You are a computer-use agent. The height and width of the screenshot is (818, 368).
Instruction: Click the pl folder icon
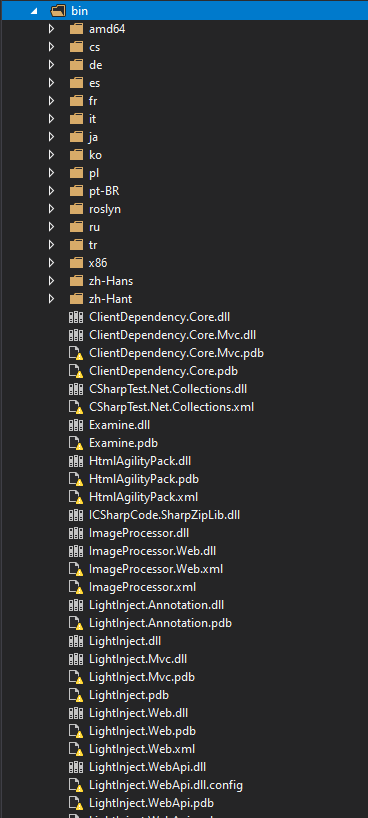coord(76,173)
